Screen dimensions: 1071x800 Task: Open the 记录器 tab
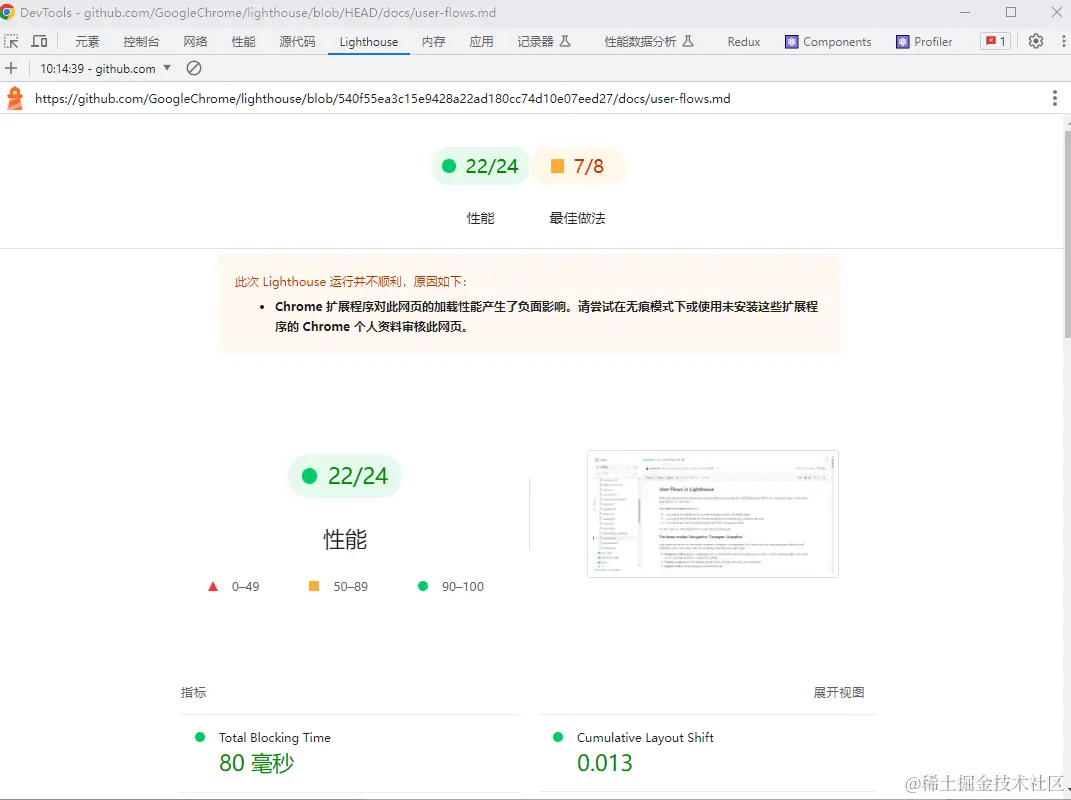(x=544, y=42)
